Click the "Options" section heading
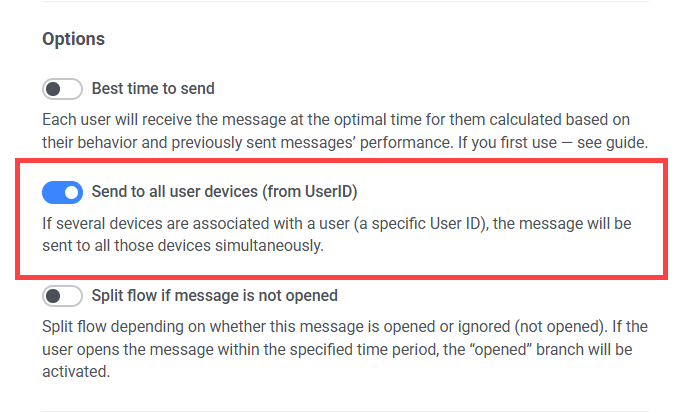The height and width of the screenshot is (413, 686). [73, 40]
